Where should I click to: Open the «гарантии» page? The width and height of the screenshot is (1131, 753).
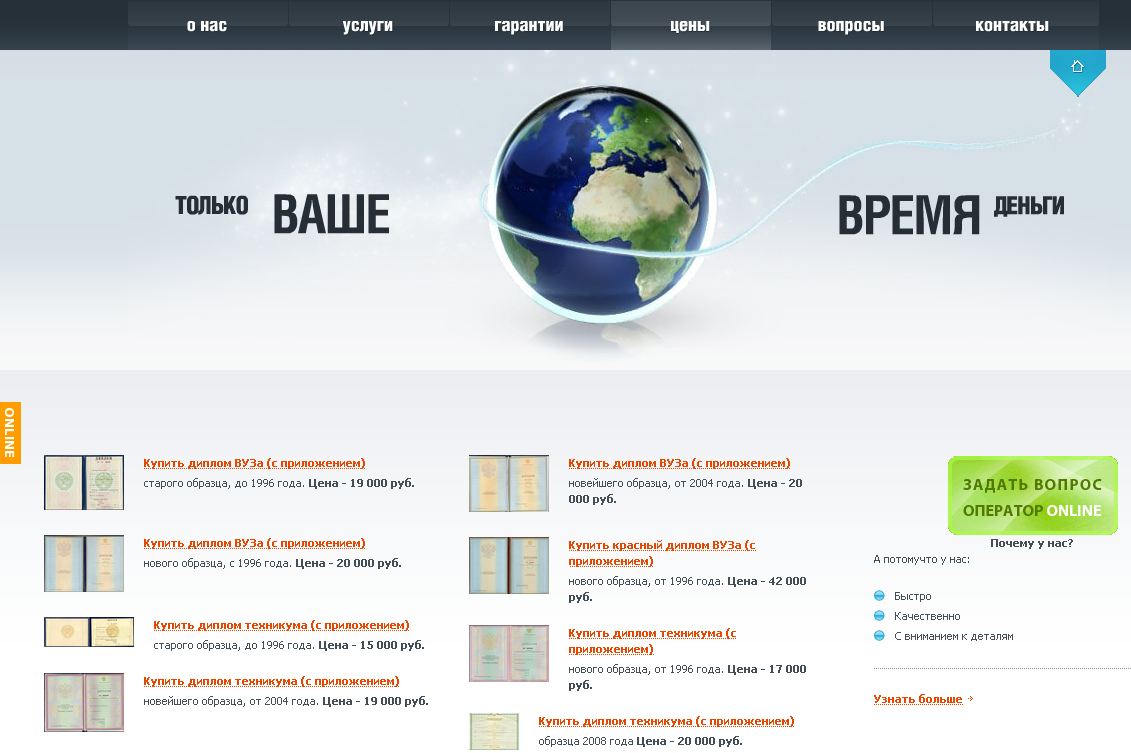click(x=529, y=25)
